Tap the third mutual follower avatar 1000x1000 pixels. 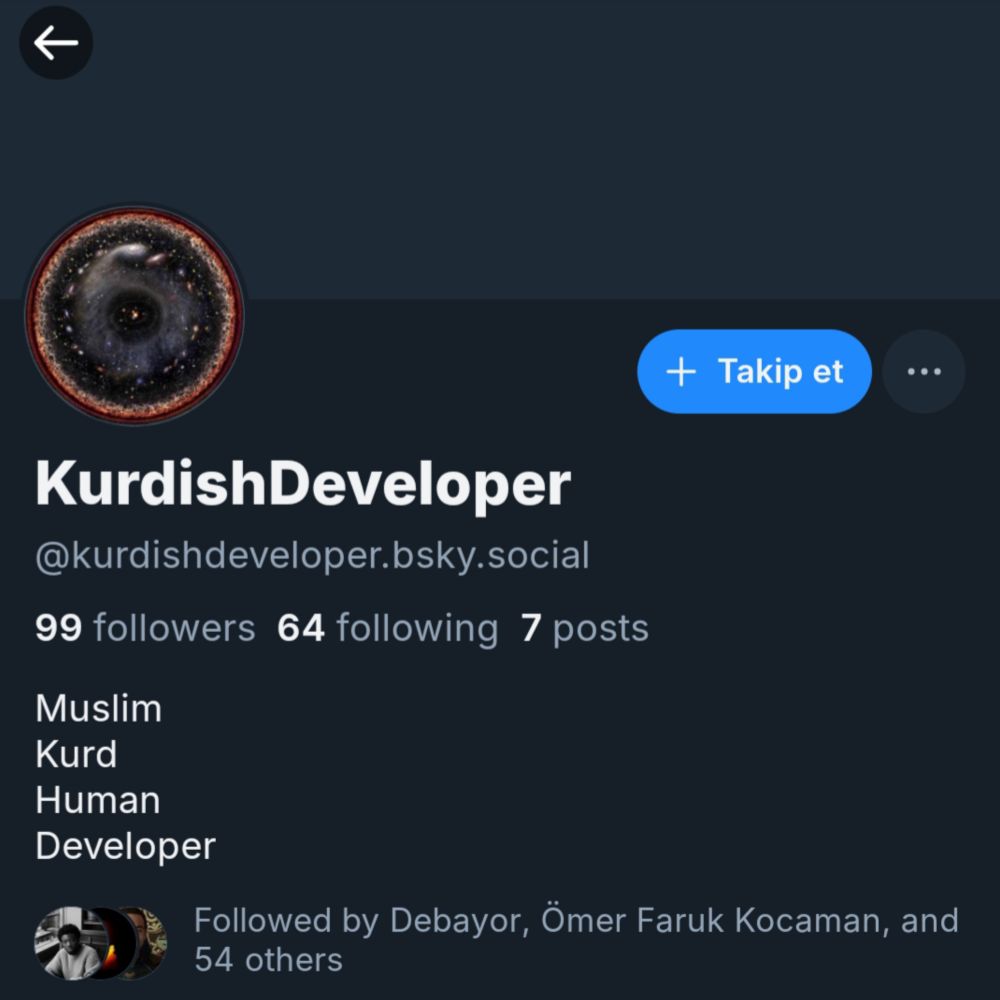coord(149,942)
